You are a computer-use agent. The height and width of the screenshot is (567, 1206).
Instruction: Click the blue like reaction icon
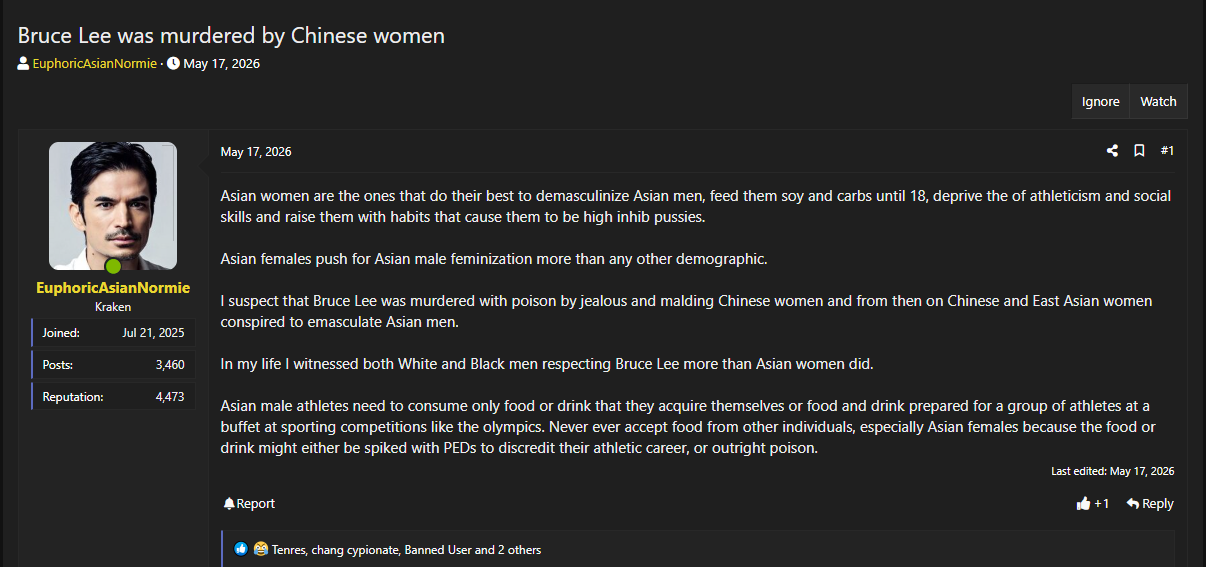(x=241, y=549)
